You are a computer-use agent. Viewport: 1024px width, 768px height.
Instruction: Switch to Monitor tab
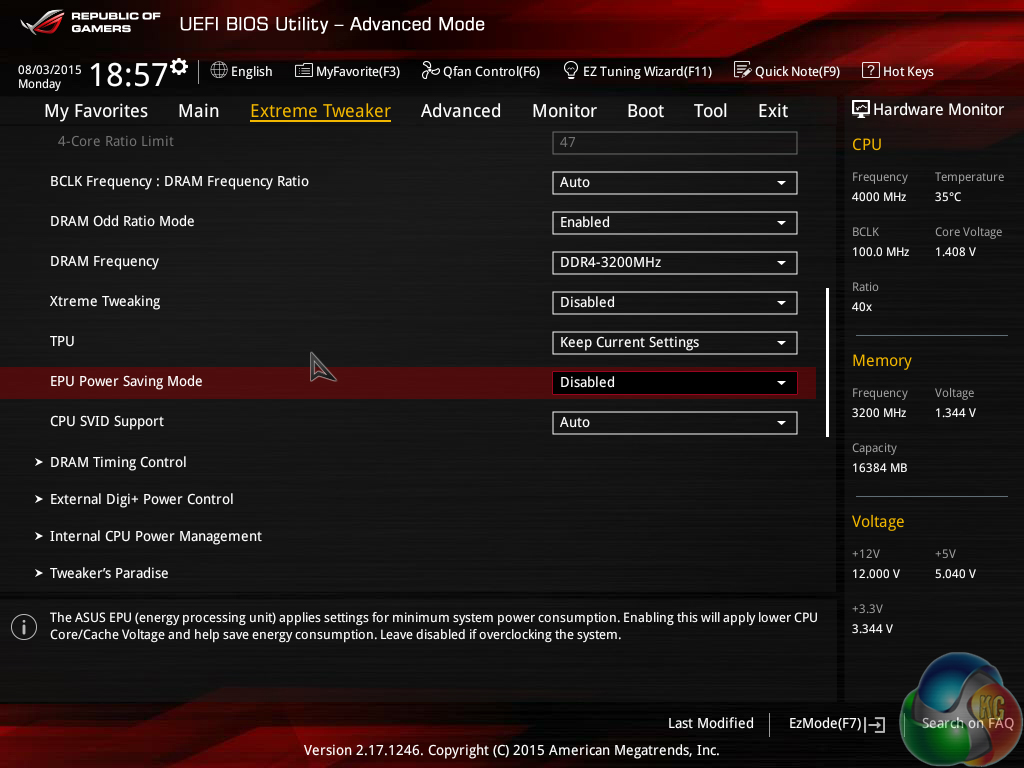point(564,111)
